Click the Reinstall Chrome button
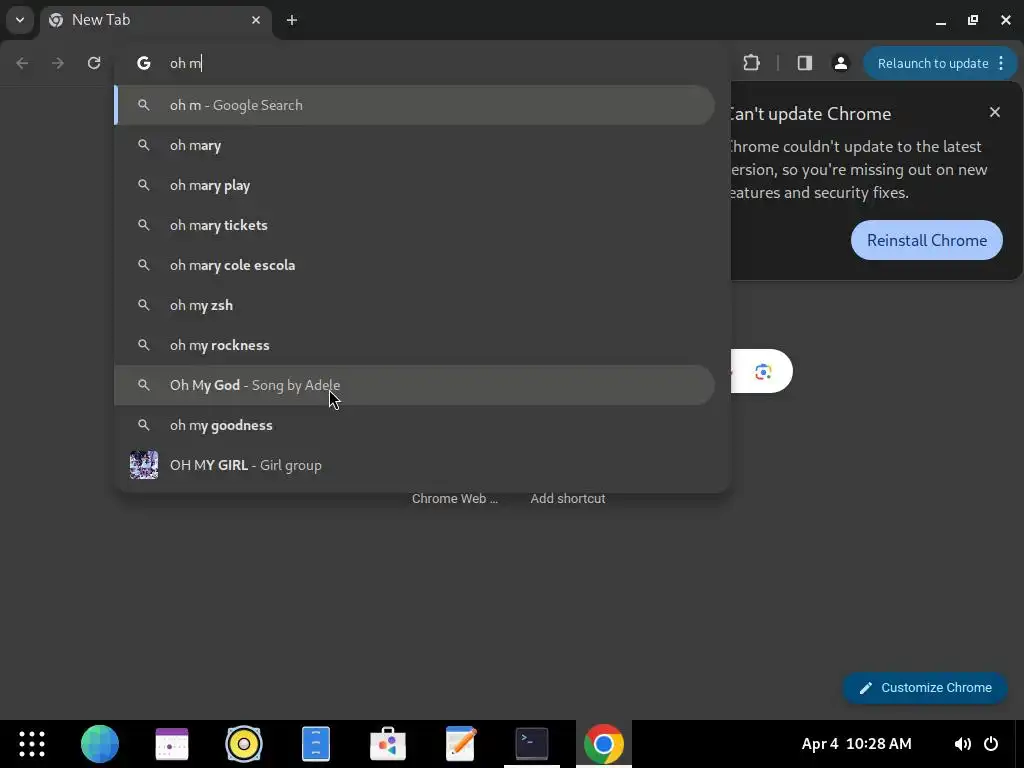This screenshot has height=768, width=1024. (x=927, y=240)
